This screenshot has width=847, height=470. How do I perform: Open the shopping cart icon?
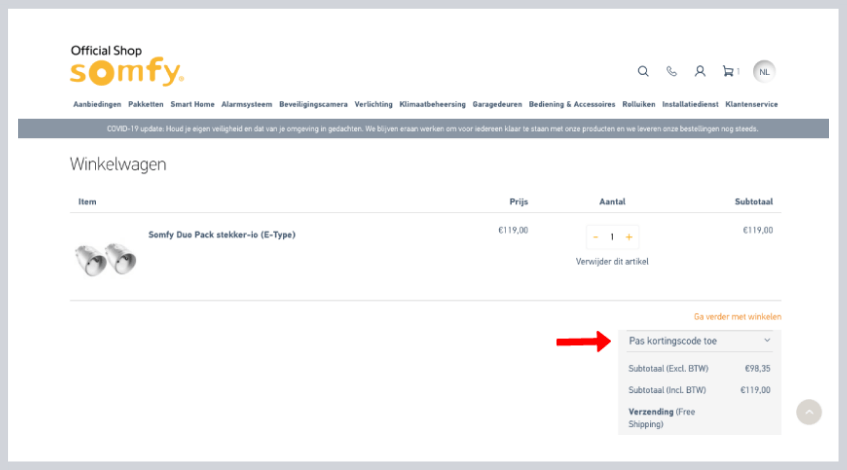(729, 71)
